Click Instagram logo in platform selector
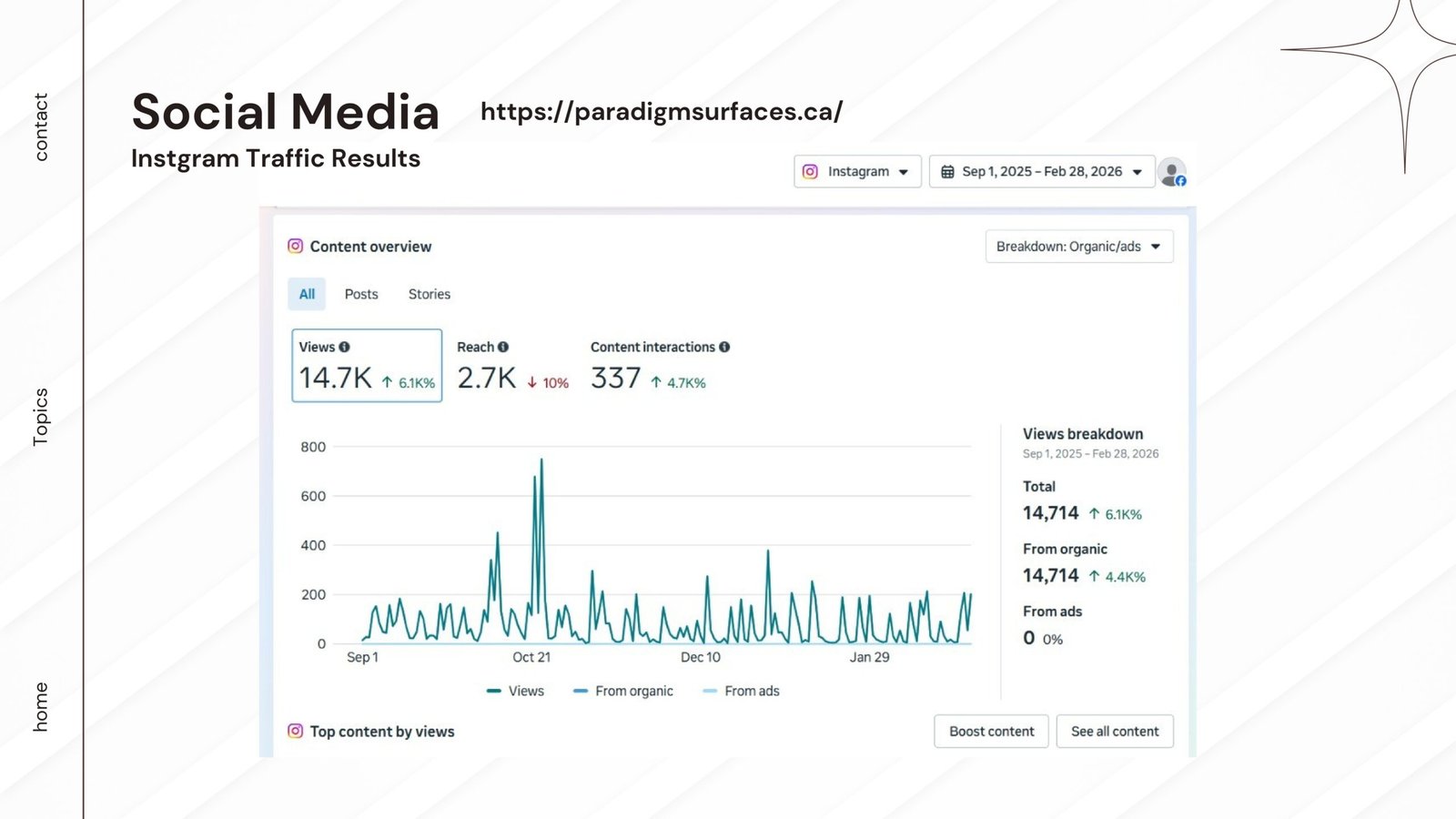1456x819 pixels. (810, 171)
